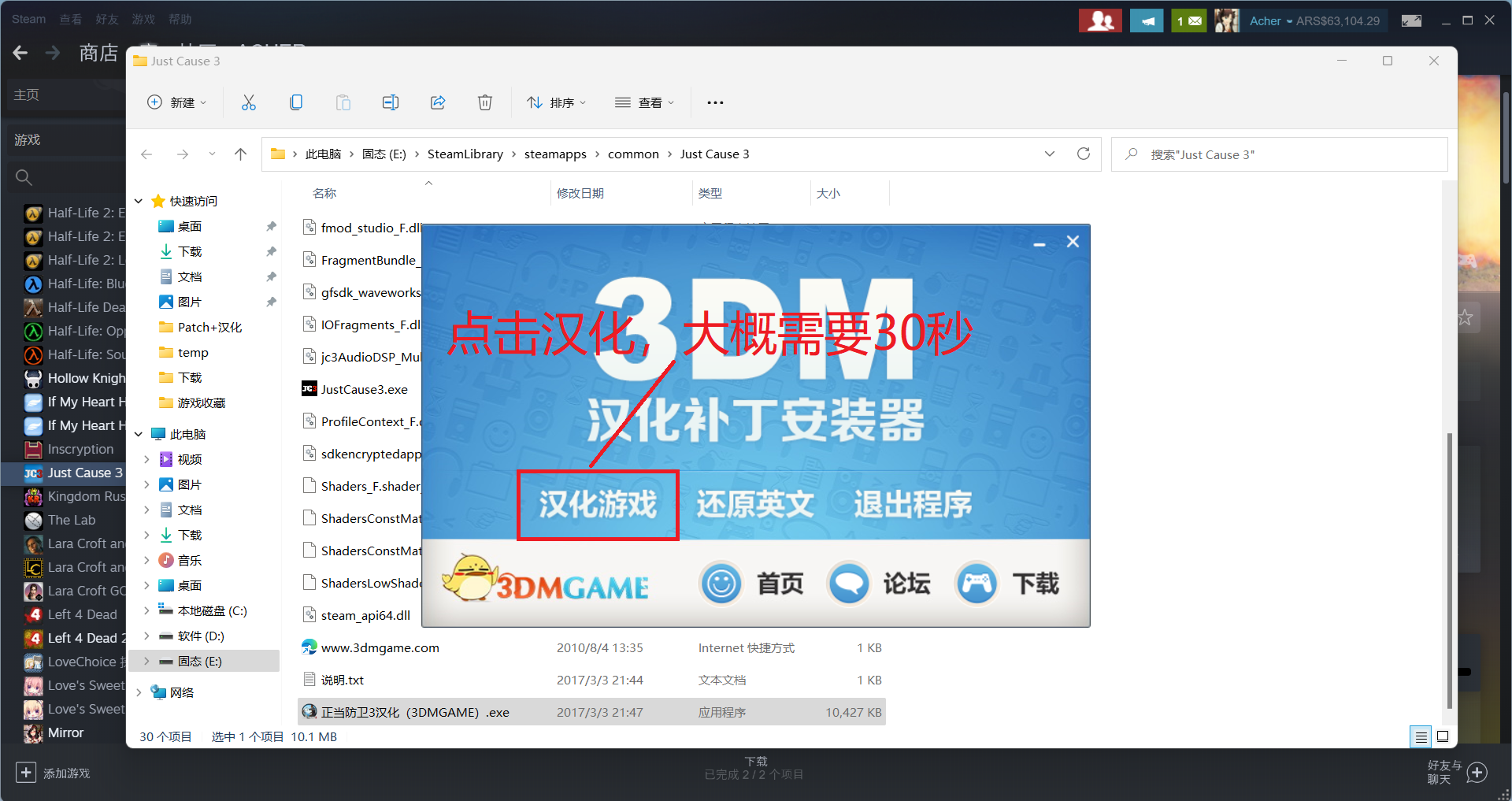Select Just Cause 3 in Steam library
1512x801 pixels.
[72, 473]
